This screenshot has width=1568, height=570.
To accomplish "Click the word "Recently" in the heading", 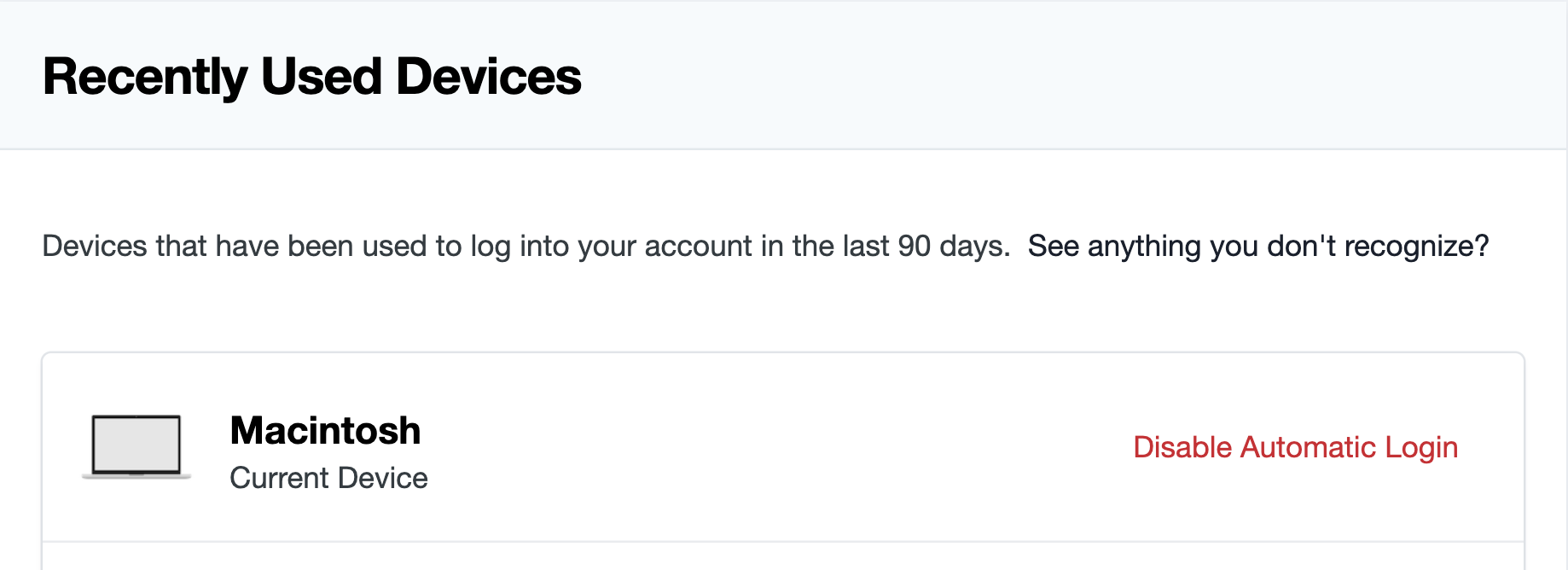I will (x=145, y=77).
